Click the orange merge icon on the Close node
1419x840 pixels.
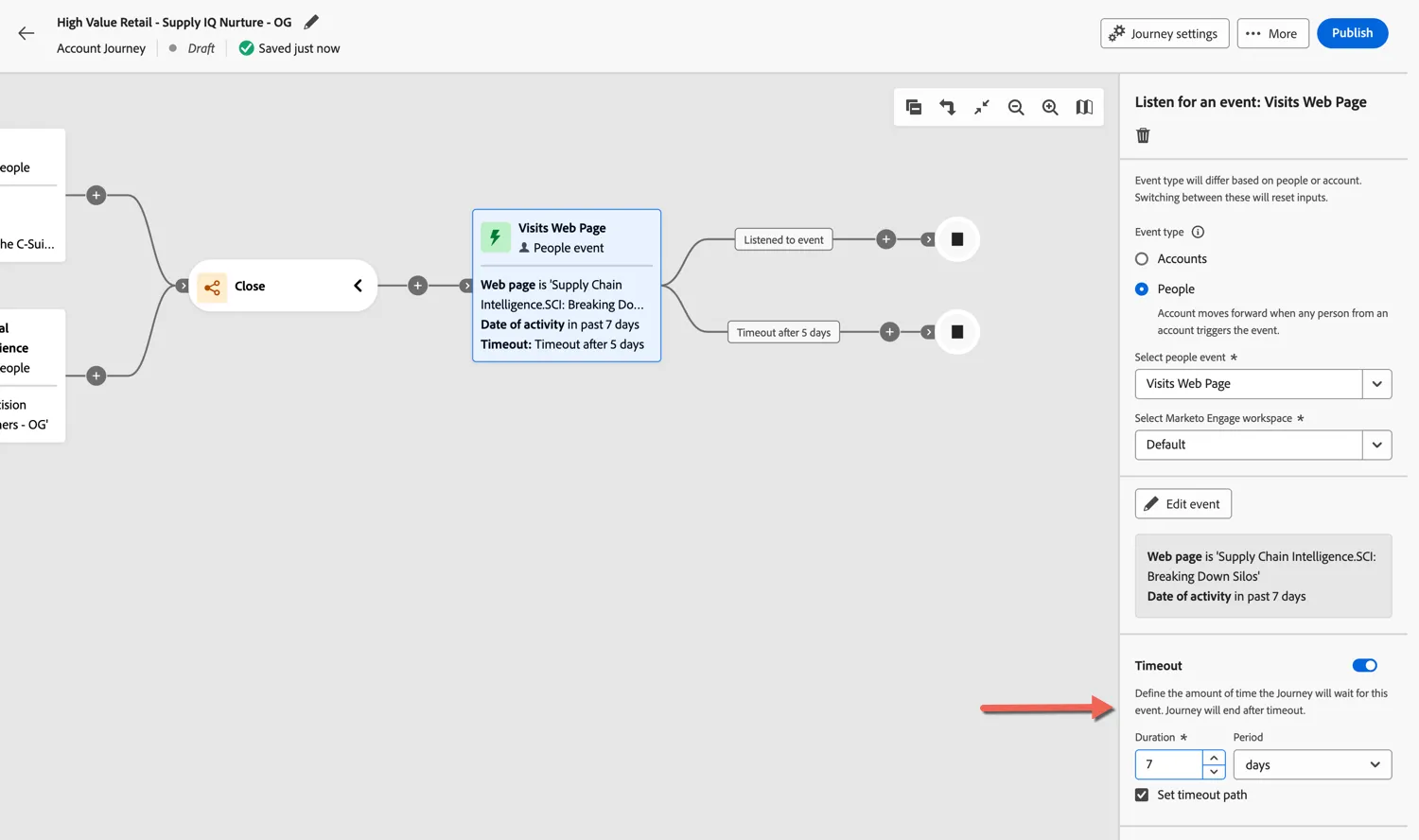pos(212,286)
